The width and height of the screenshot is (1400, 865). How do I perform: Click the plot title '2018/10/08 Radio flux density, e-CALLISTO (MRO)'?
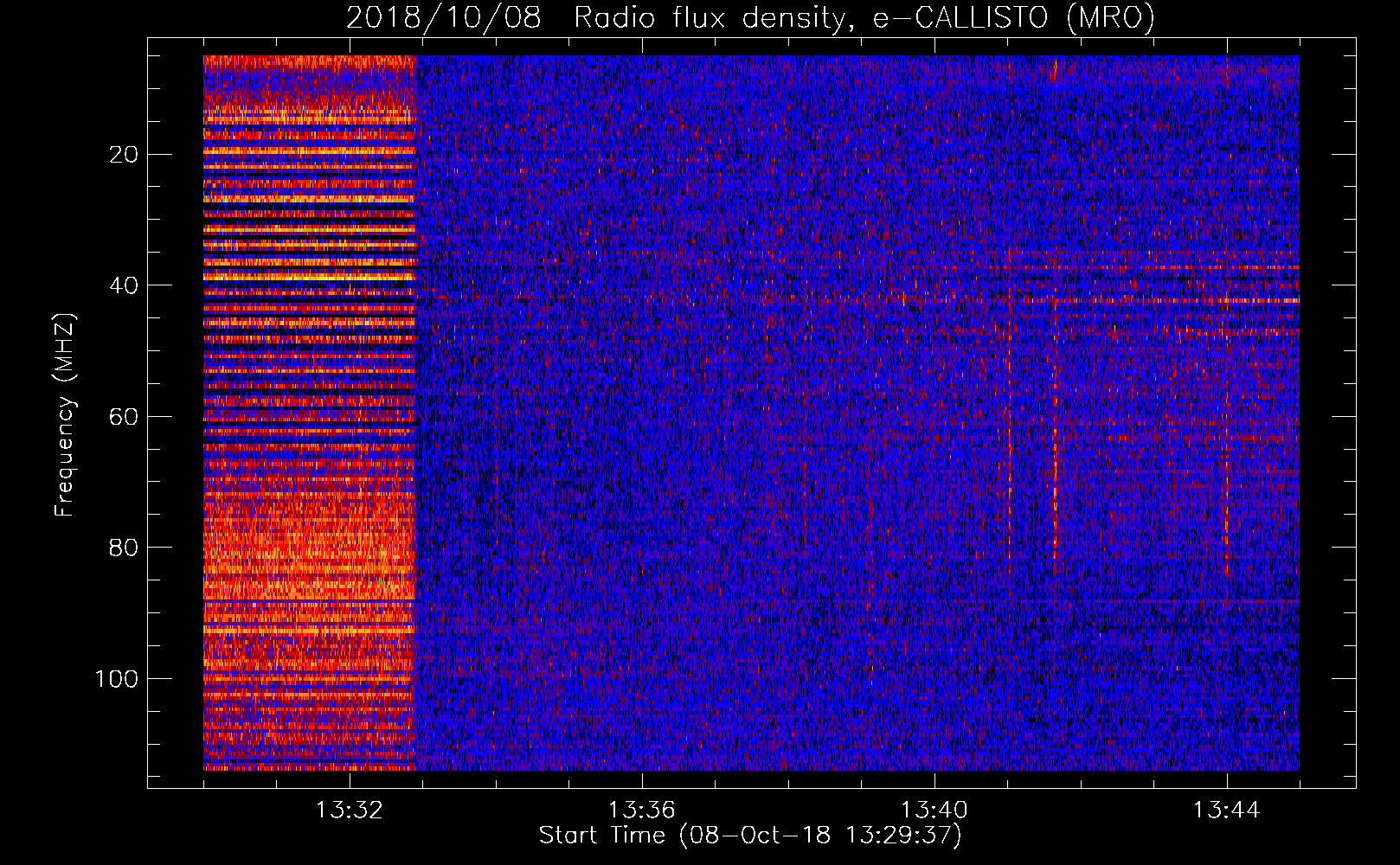tap(750, 17)
